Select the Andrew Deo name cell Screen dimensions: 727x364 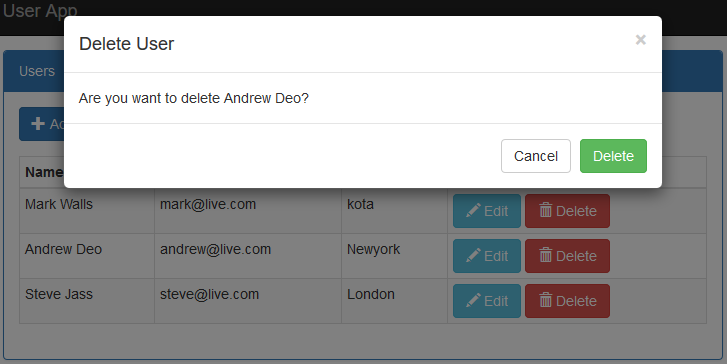(87, 256)
